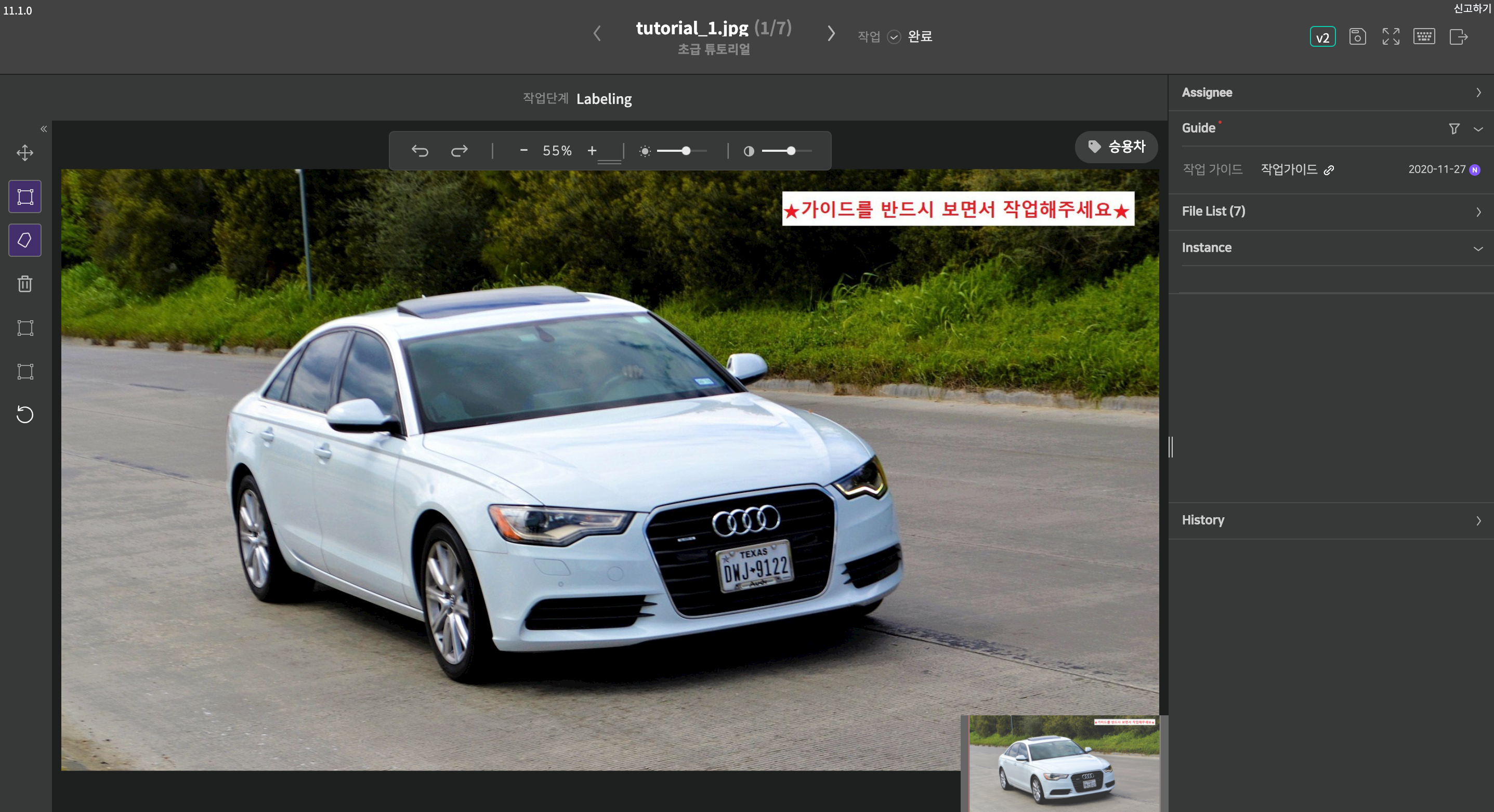
Task: Click the undo arrow
Action: [x=420, y=151]
